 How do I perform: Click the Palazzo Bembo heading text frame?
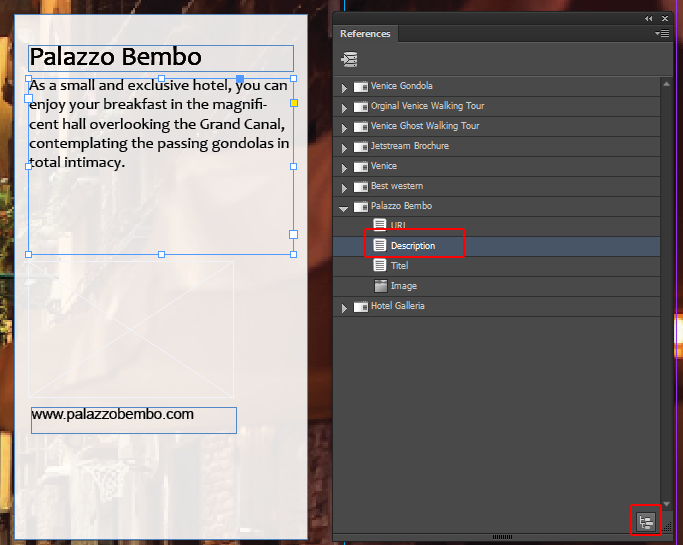[x=161, y=58]
